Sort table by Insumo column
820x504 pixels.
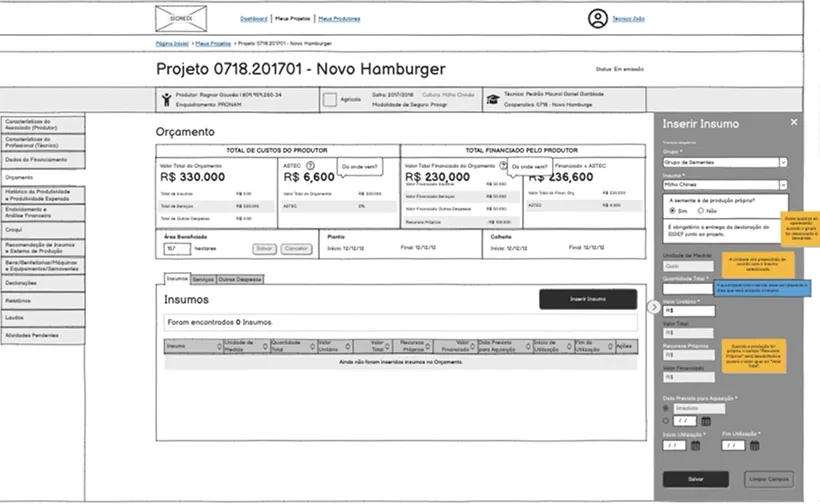click(219, 346)
